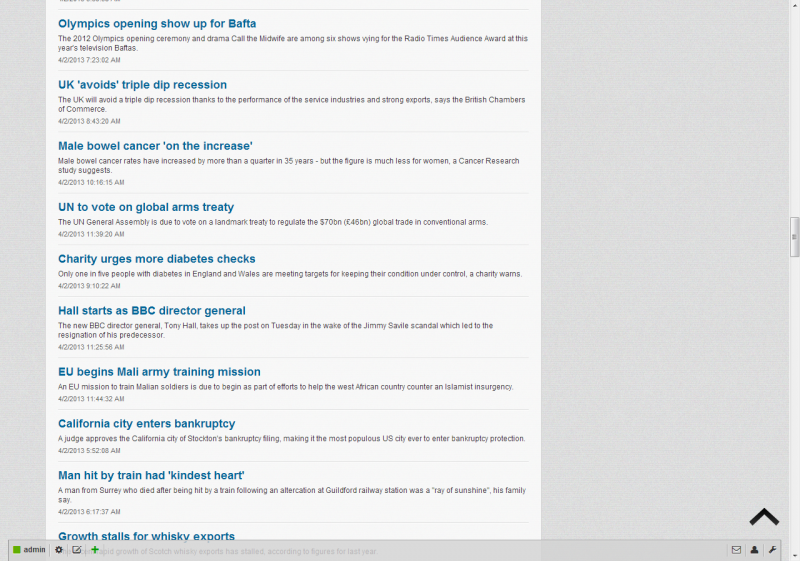Click the timestamp 4/2/2013 11:25:56 AM

(91, 347)
